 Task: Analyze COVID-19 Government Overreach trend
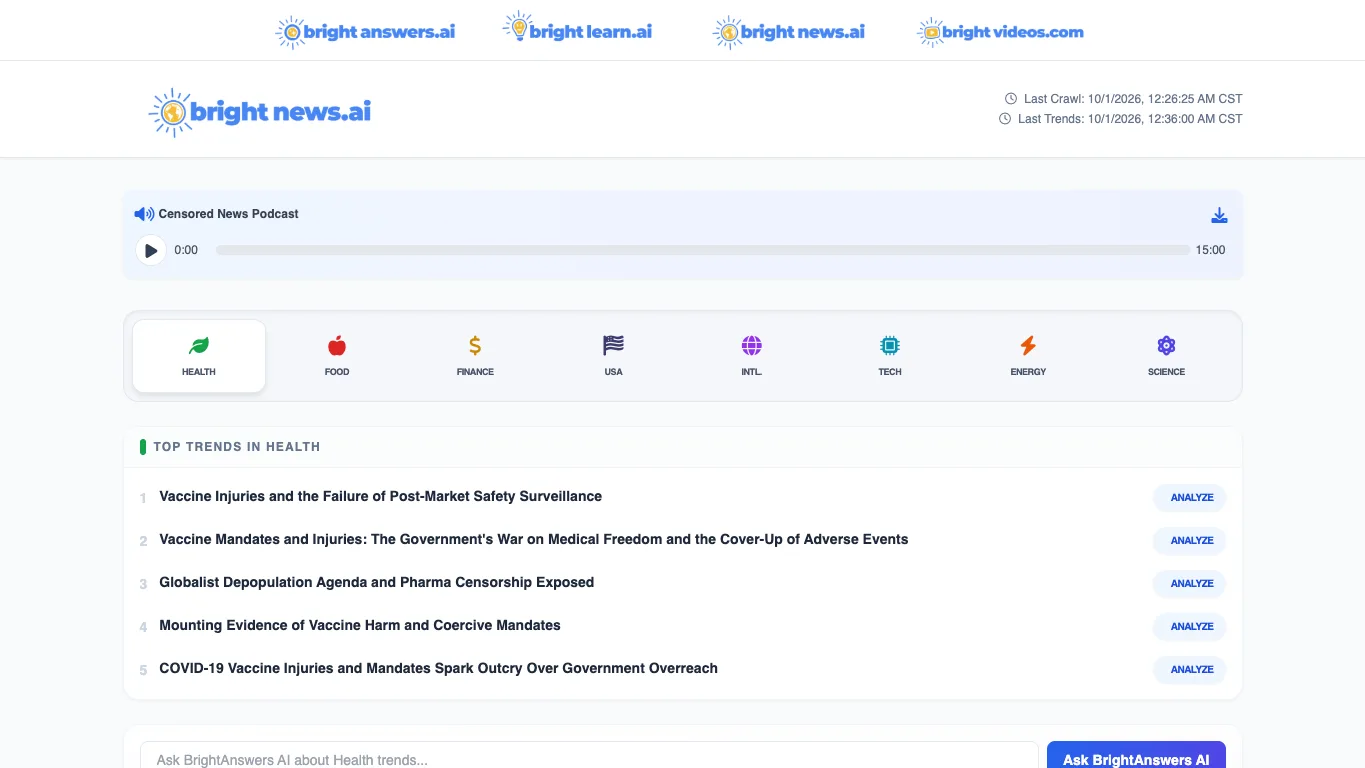point(1191,669)
